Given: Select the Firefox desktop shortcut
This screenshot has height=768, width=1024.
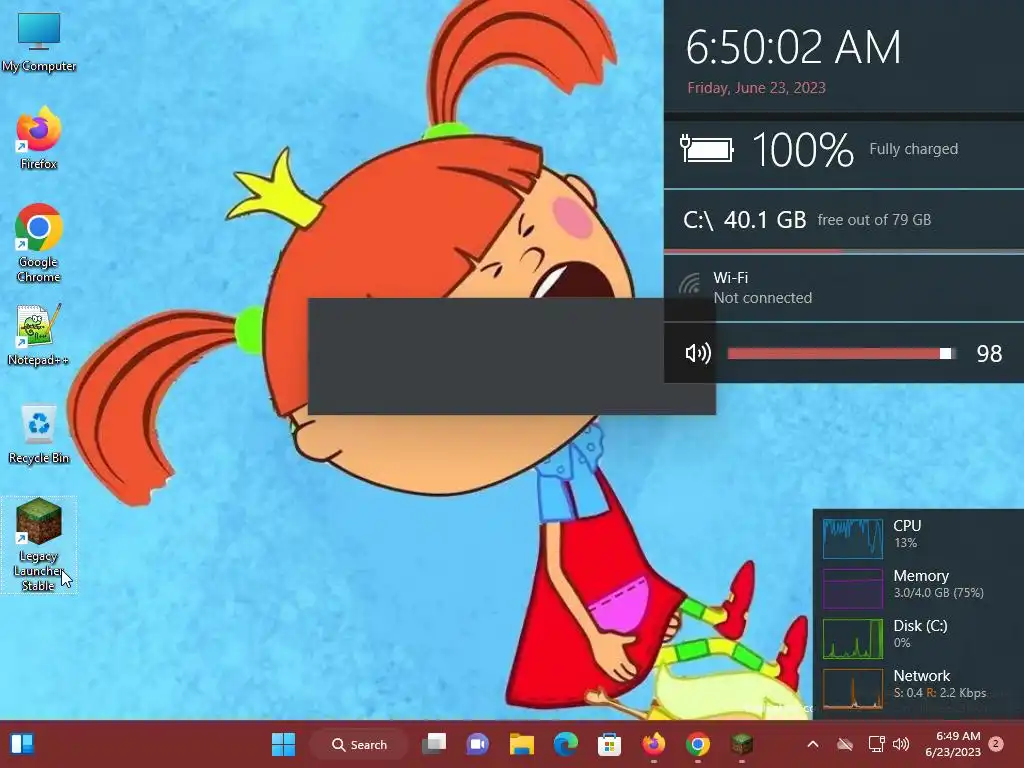Looking at the screenshot, I should (39, 139).
